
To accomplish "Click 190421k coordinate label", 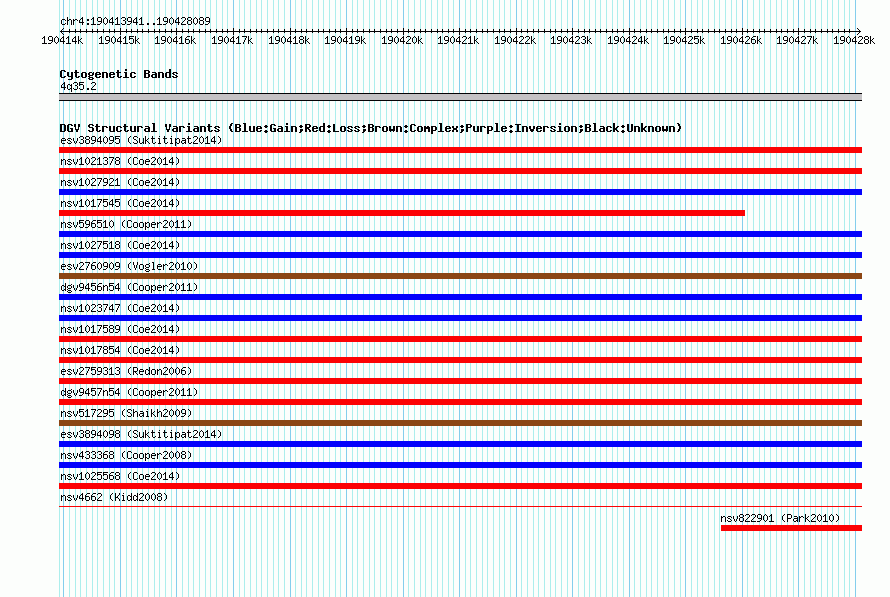I will pyautogui.click(x=457, y=40).
